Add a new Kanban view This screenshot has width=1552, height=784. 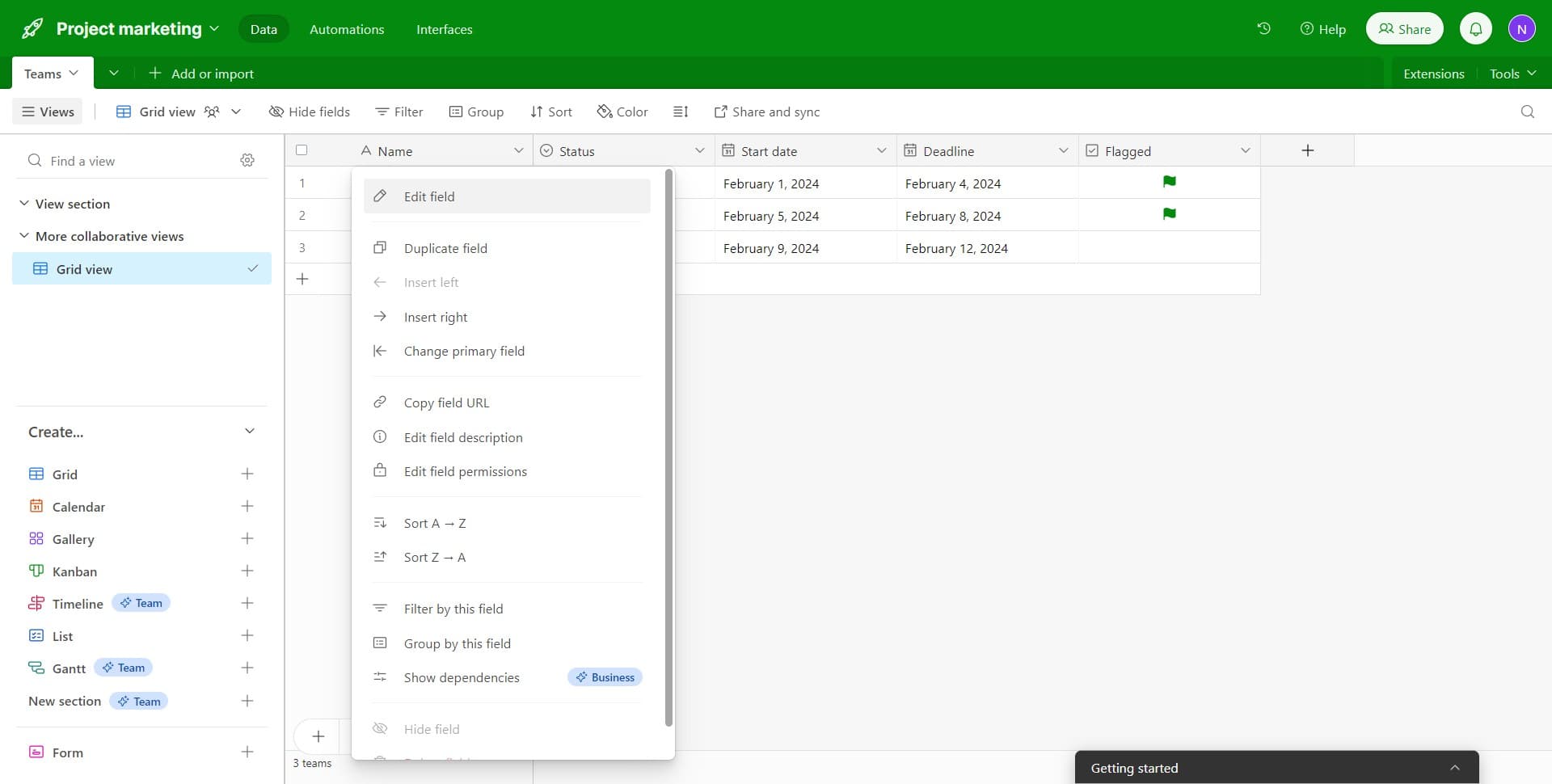[247, 571]
